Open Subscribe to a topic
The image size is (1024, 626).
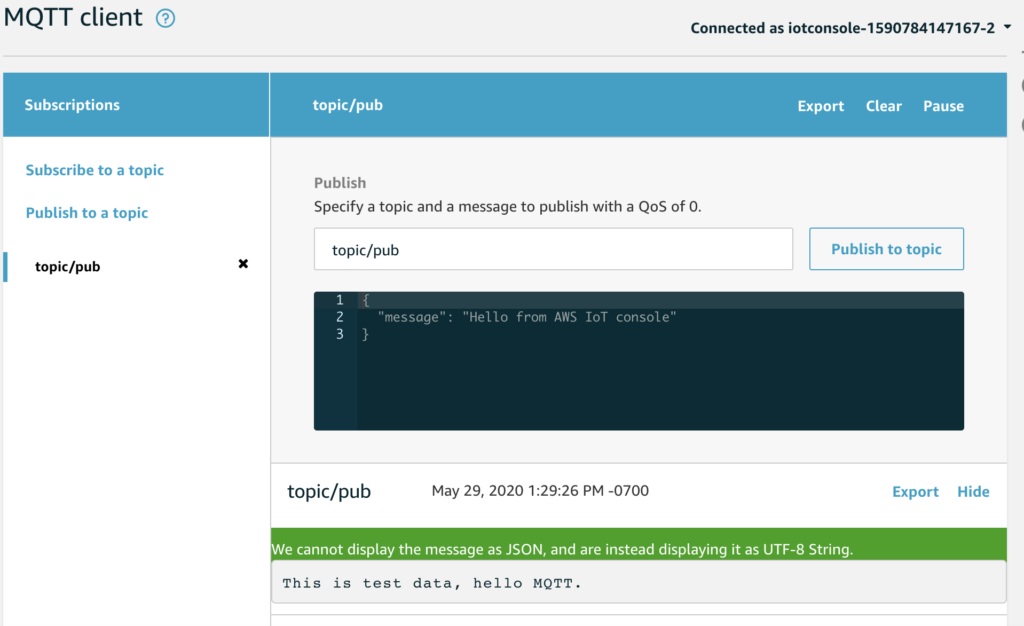(94, 170)
